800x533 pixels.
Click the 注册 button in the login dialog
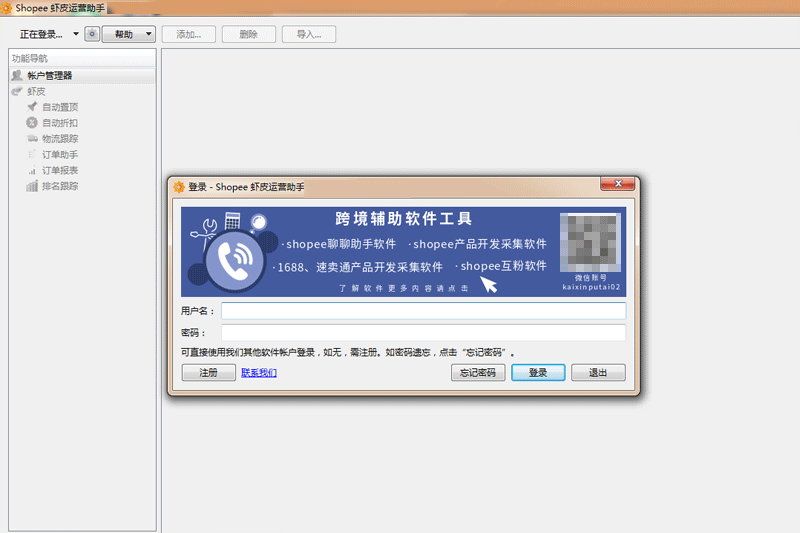click(208, 372)
